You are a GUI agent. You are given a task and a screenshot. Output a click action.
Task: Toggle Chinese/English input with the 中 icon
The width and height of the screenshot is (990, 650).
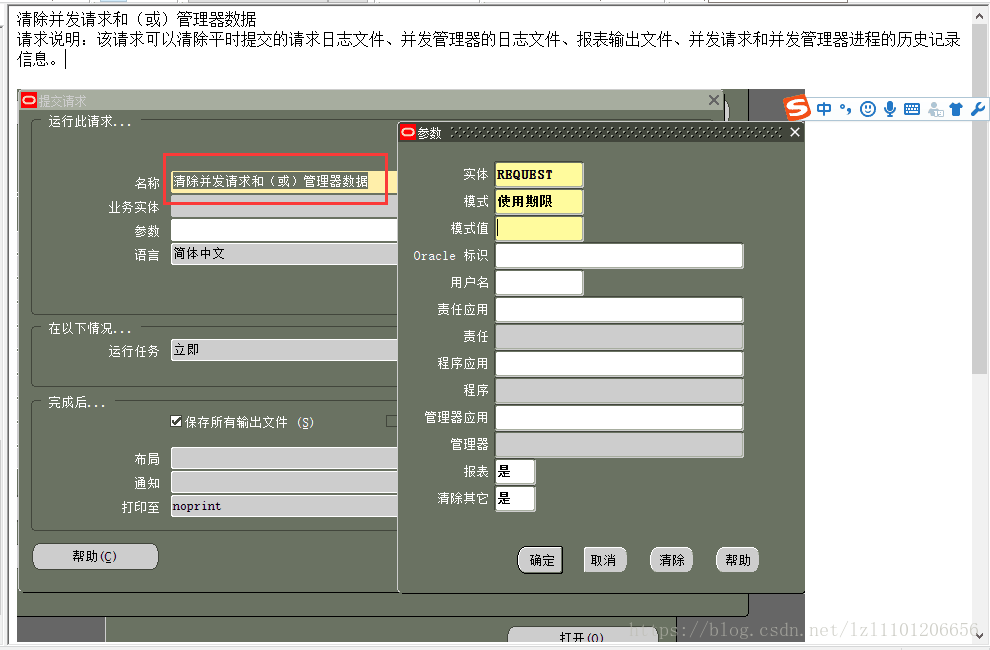(x=825, y=109)
